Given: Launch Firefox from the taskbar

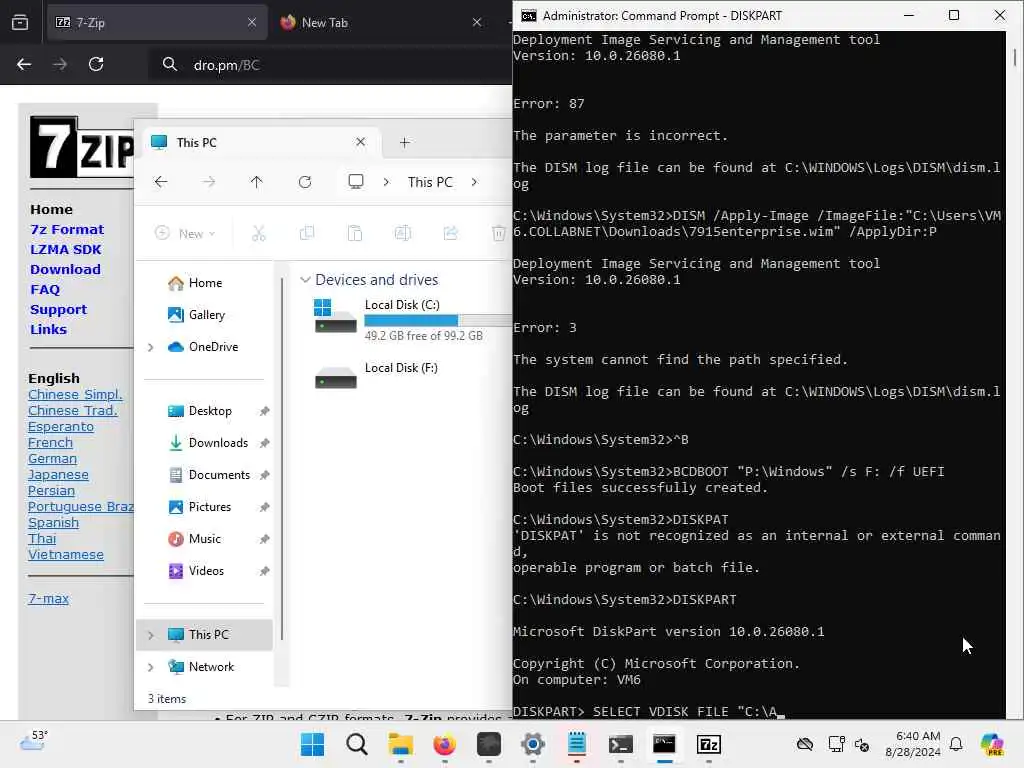Looking at the screenshot, I should [x=445, y=744].
